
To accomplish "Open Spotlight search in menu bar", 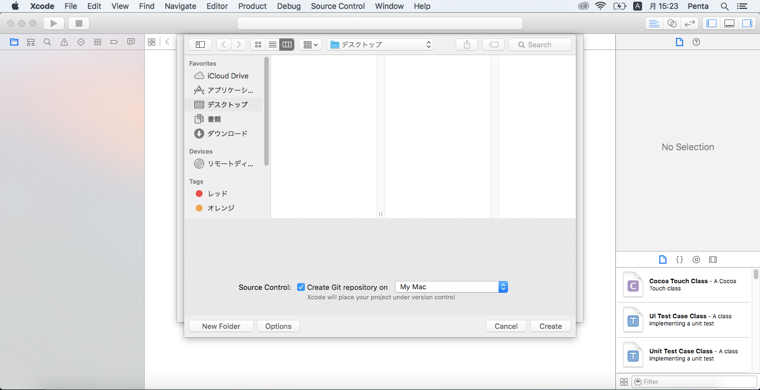I will point(724,6).
